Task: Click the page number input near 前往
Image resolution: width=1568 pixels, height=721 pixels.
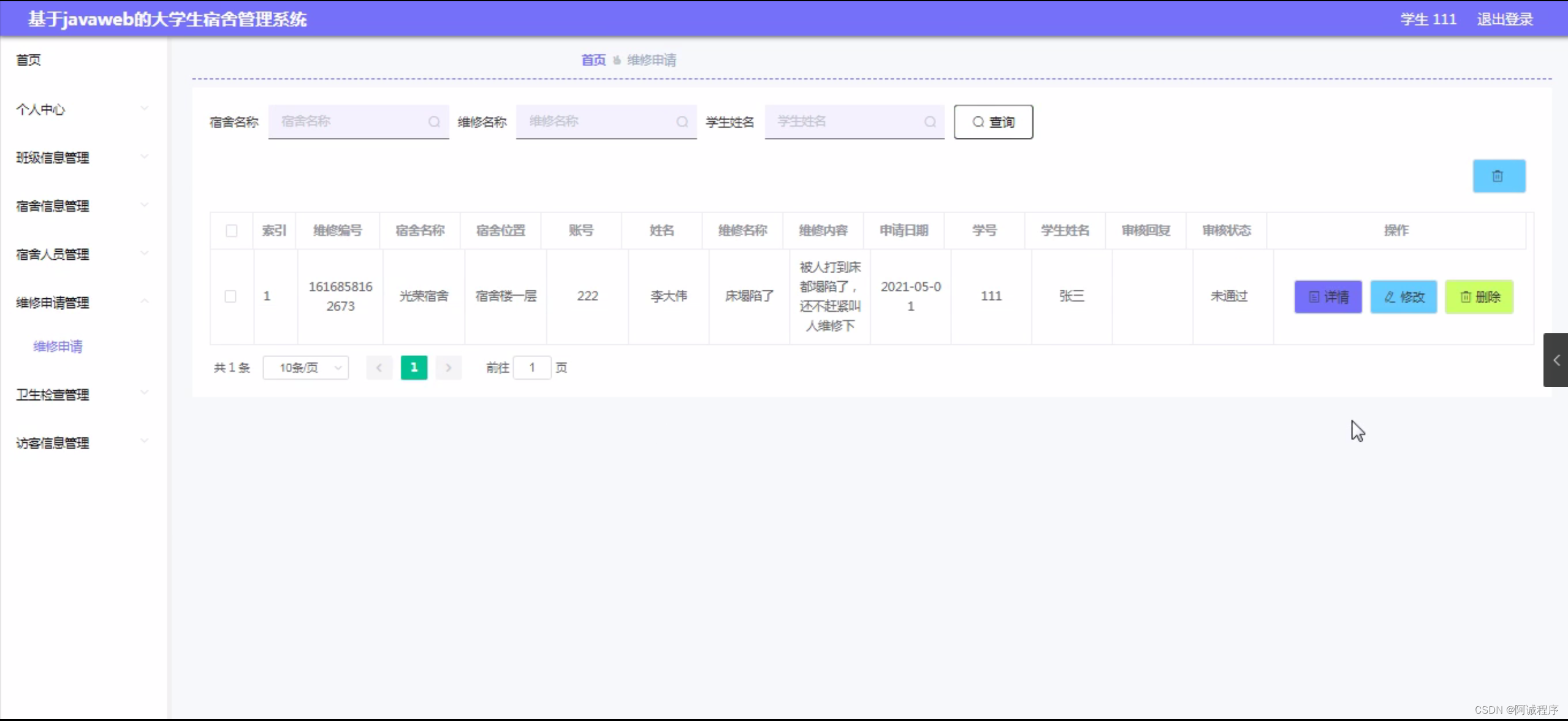Action: [531, 368]
